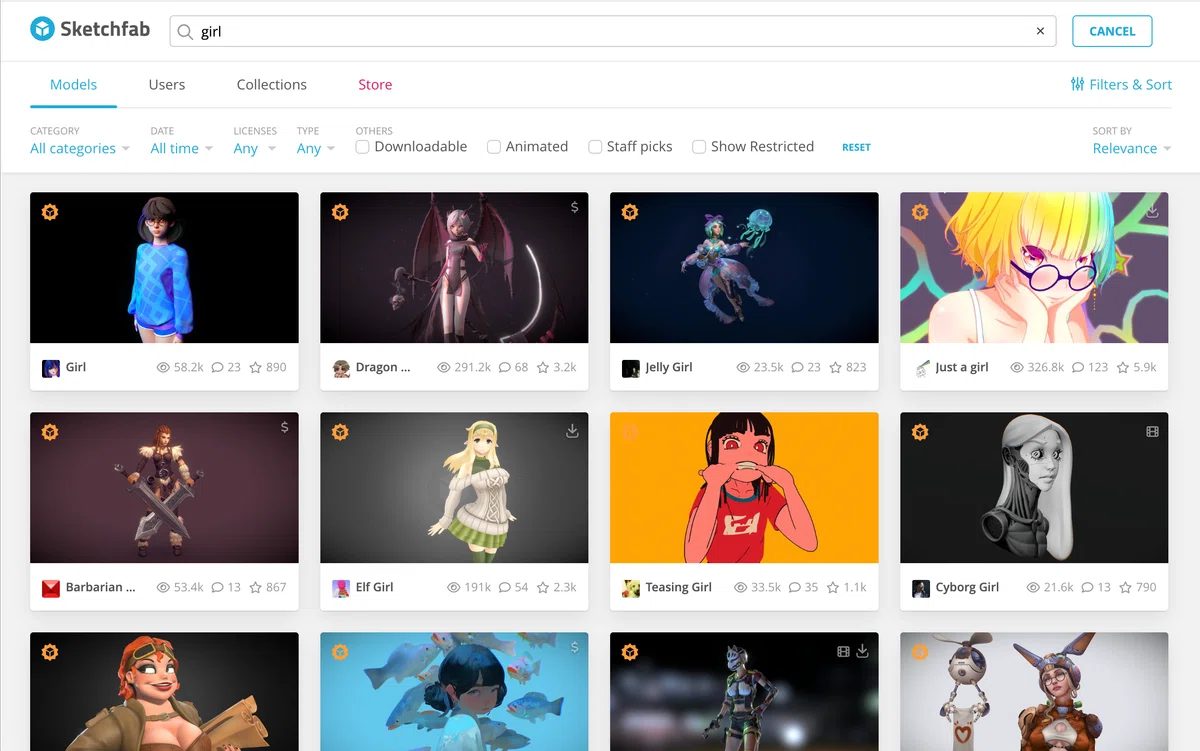Click download icon on Elf Girl card
The height and width of the screenshot is (751, 1200).
(572, 431)
